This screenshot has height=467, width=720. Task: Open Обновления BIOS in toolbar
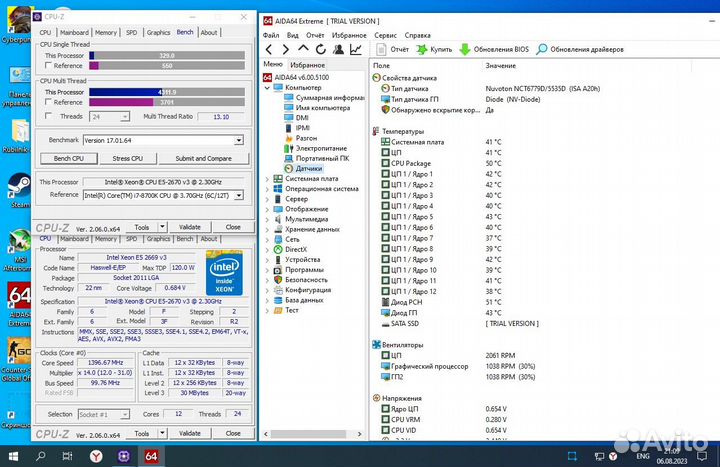coord(494,49)
